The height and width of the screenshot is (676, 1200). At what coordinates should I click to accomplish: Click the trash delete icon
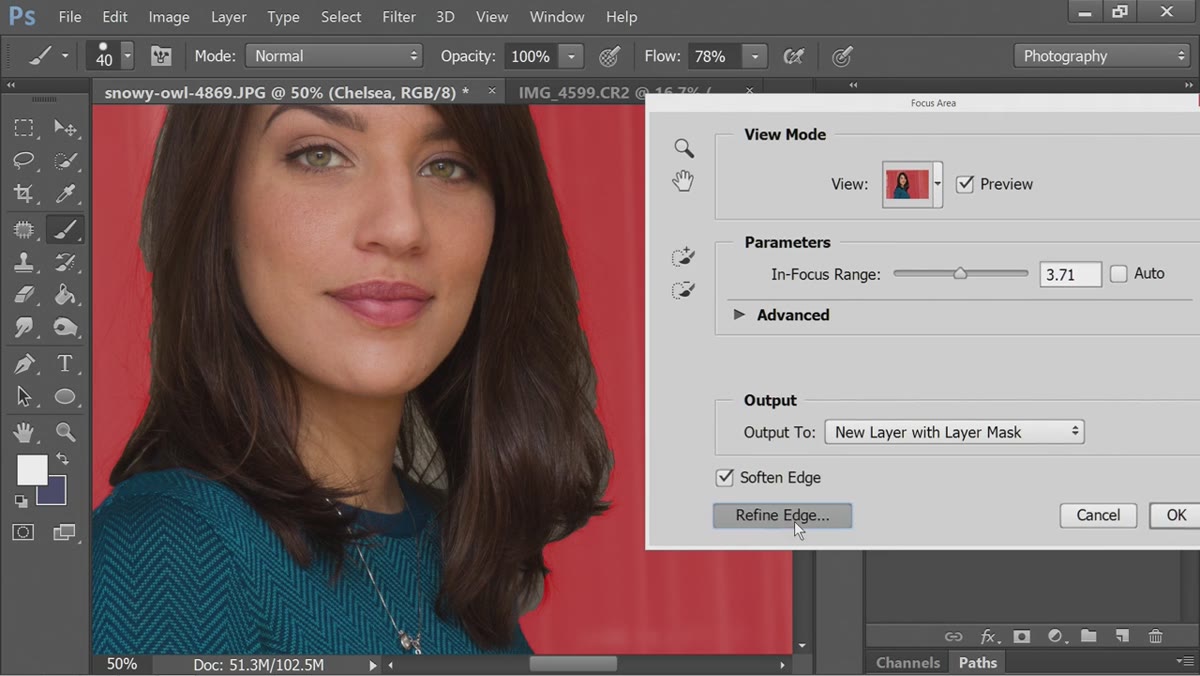[1155, 636]
